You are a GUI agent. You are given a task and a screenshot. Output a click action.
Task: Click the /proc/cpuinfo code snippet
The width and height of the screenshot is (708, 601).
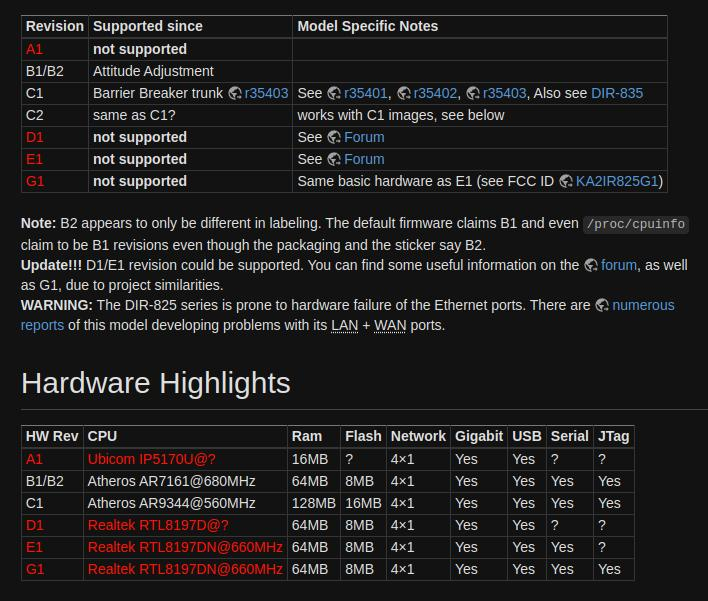636,224
